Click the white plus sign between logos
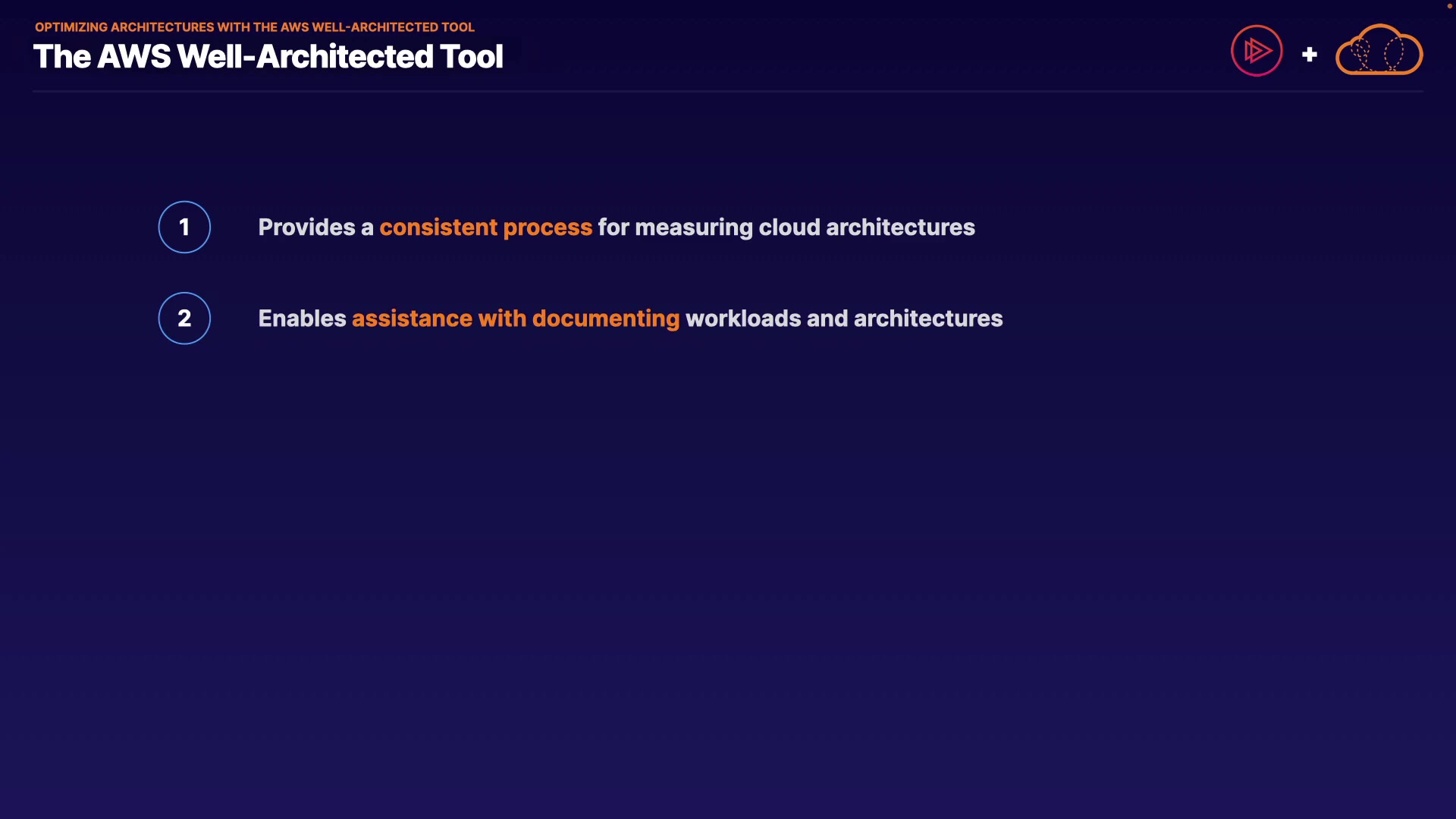 coord(1309,55)
